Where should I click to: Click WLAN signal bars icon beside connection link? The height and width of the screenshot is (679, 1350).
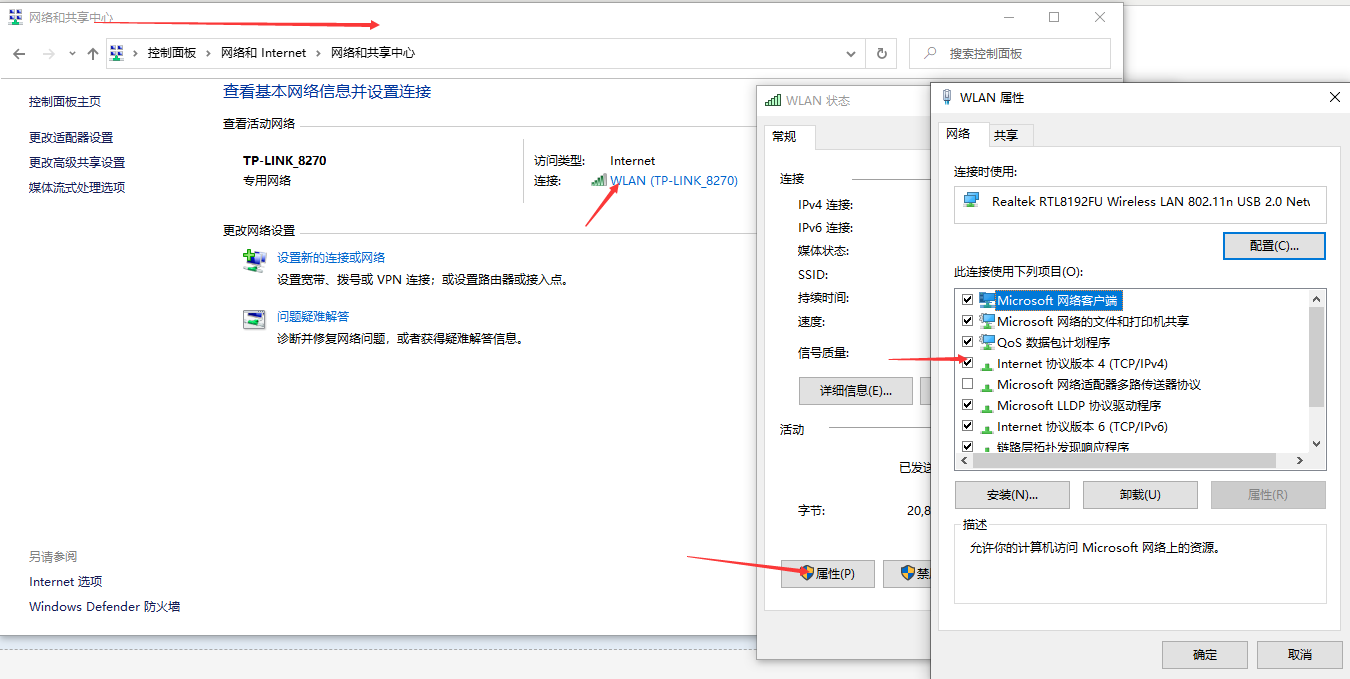[599, 180]
